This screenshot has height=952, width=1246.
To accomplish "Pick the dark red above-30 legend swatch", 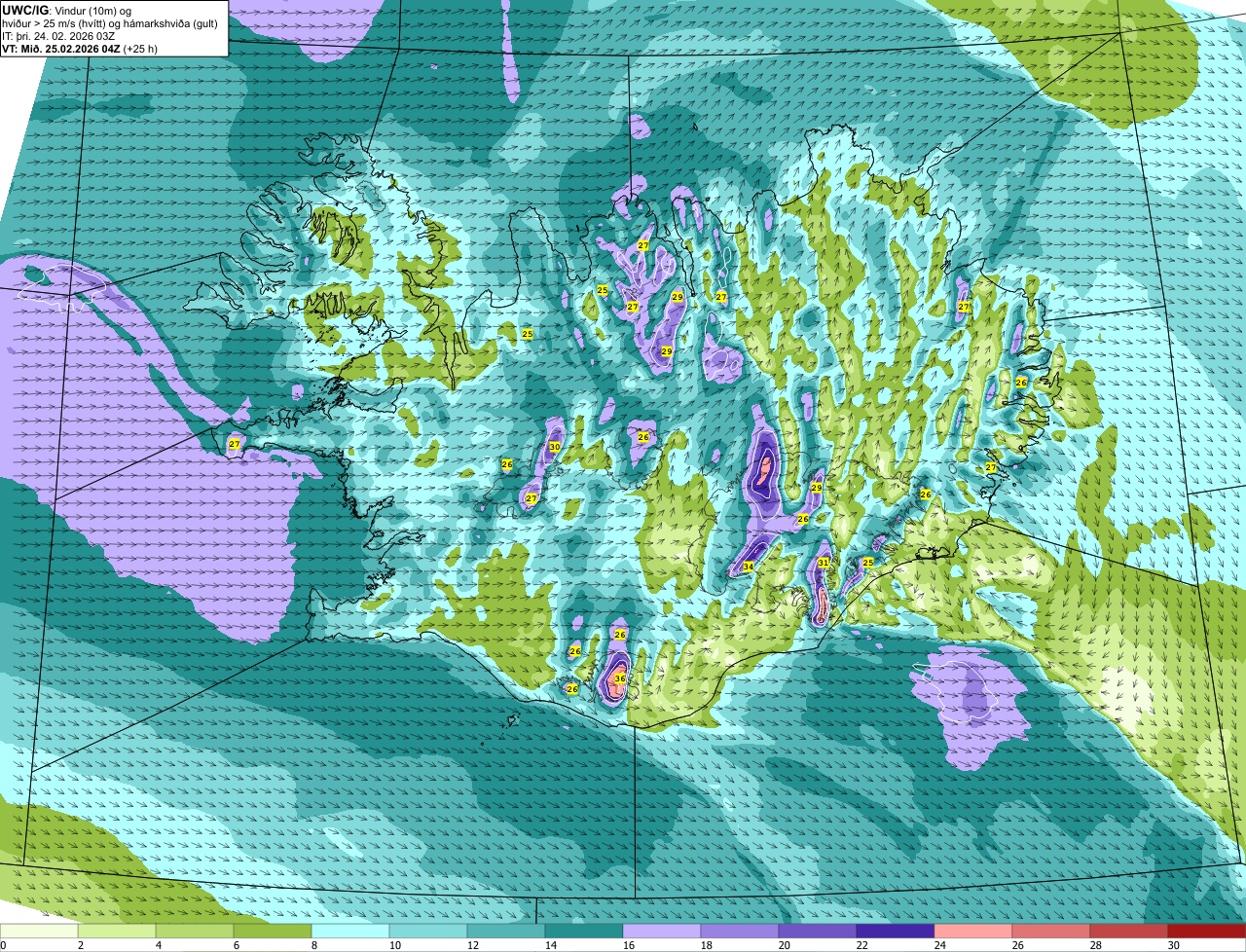I will pyautogui.click(x=1207, y=931).
